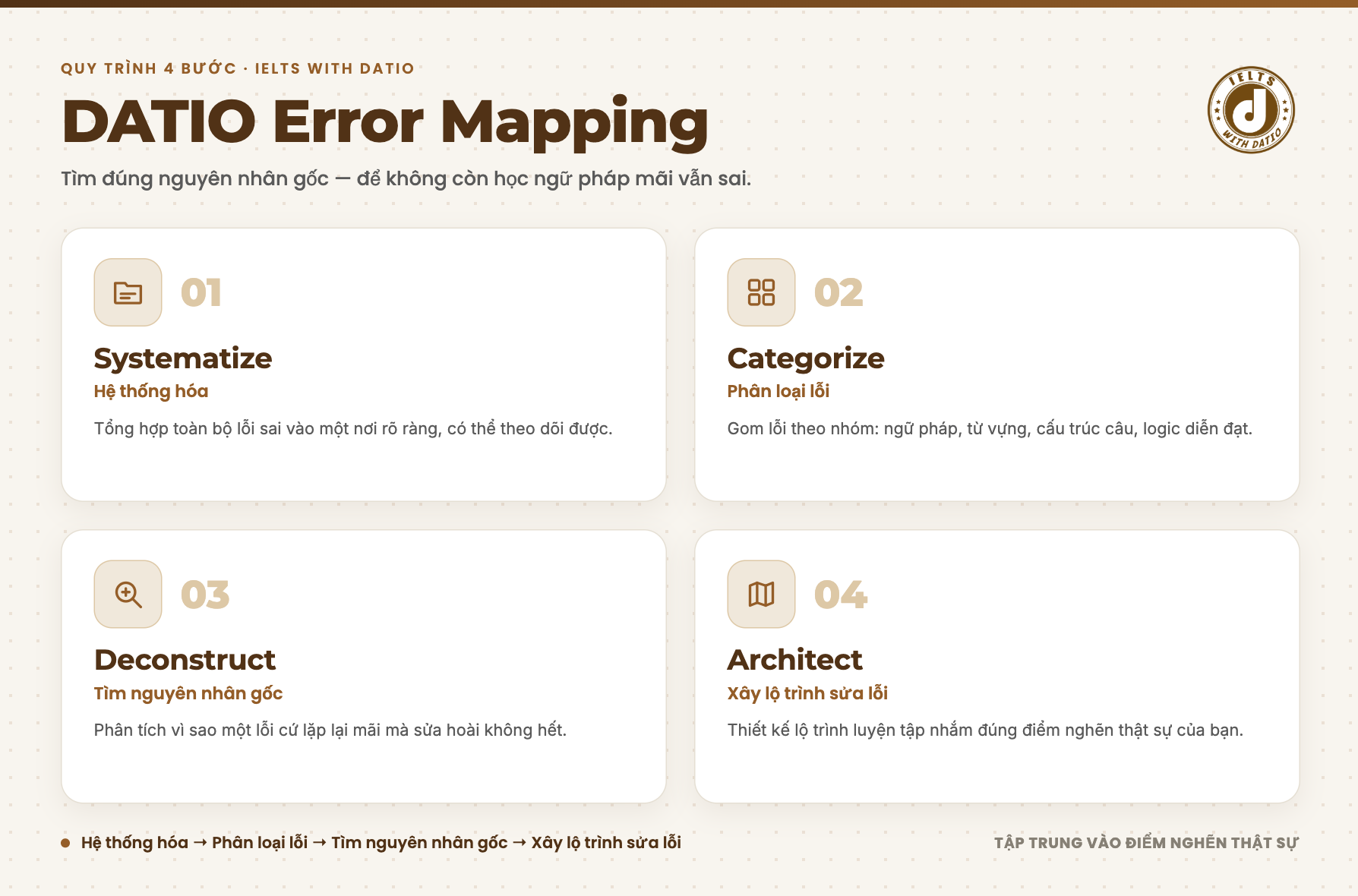Screen dimensions: 1358x896
Task: Click 'Phân loại lỗi' in the footer flow
Action: coord(260,843)
